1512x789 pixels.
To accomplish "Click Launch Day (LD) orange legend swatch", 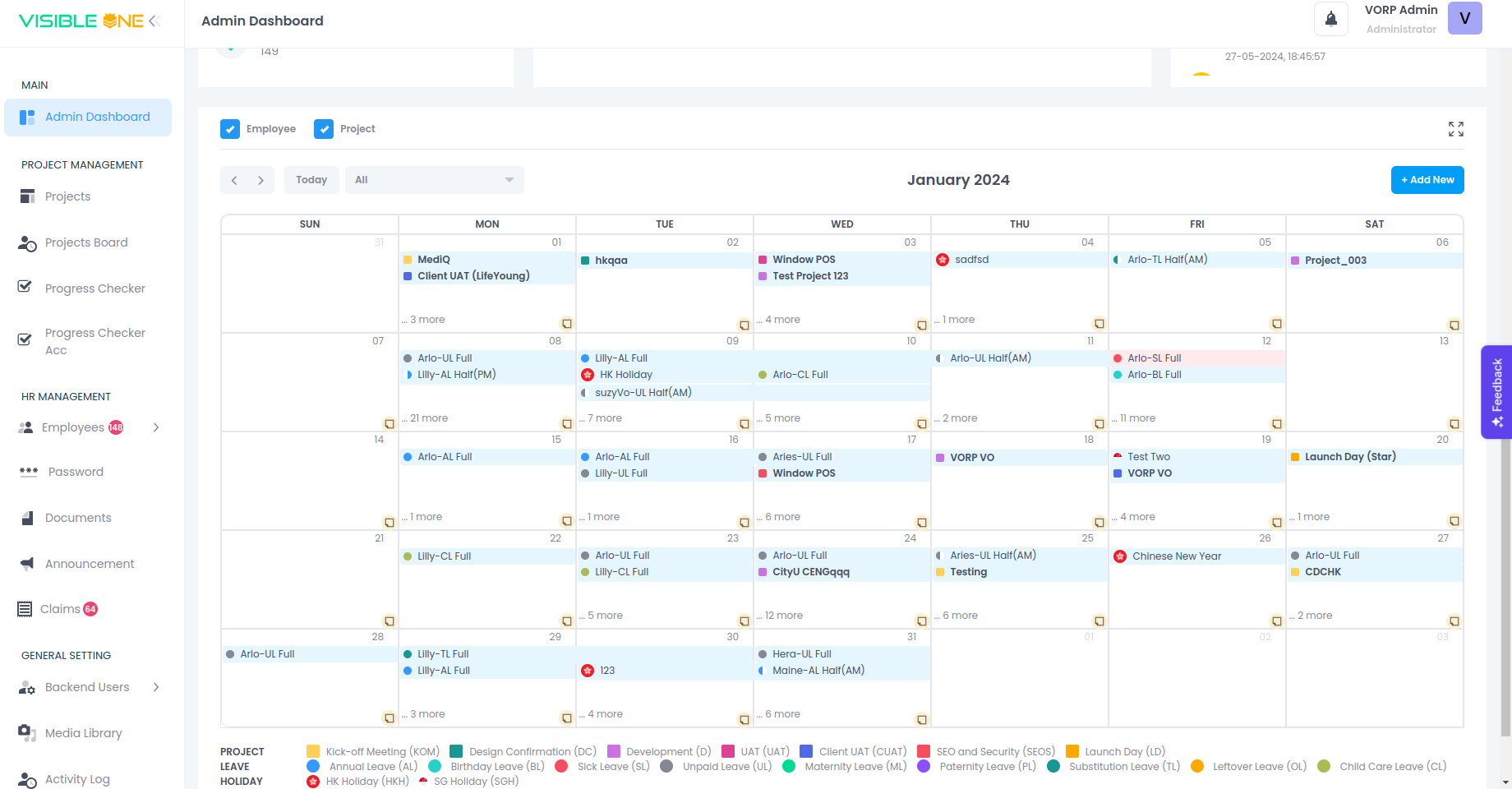I will pos(1072,751).
